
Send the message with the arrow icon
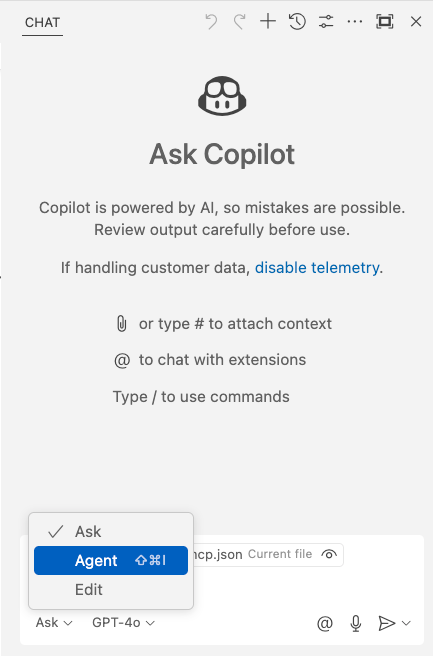[386, 623]
